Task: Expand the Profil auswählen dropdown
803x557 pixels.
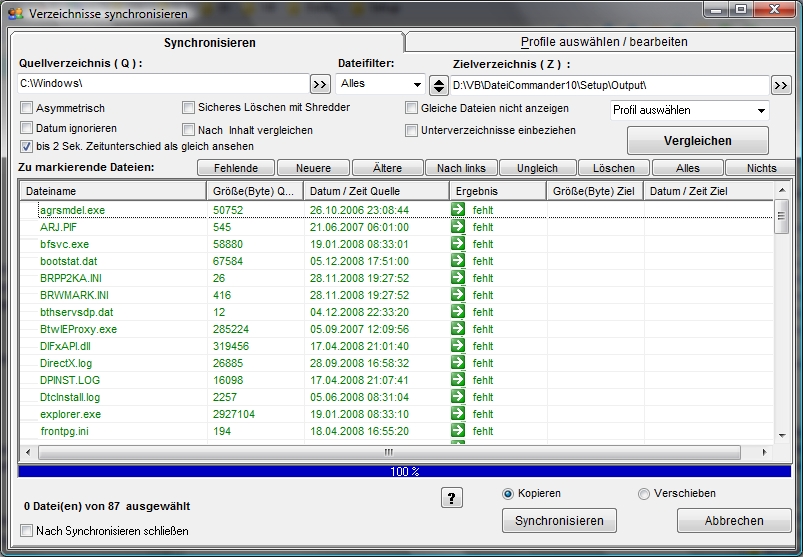Action: click(689, 110)
